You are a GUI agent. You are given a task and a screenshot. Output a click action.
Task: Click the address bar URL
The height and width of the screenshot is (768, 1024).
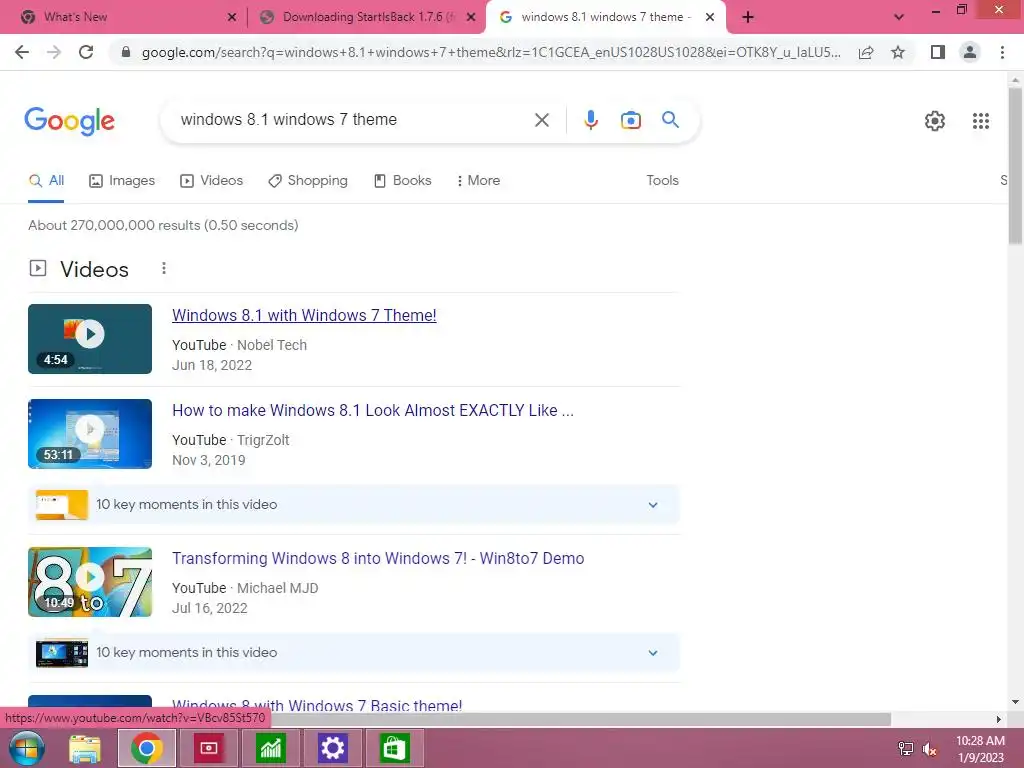point(490,52)
